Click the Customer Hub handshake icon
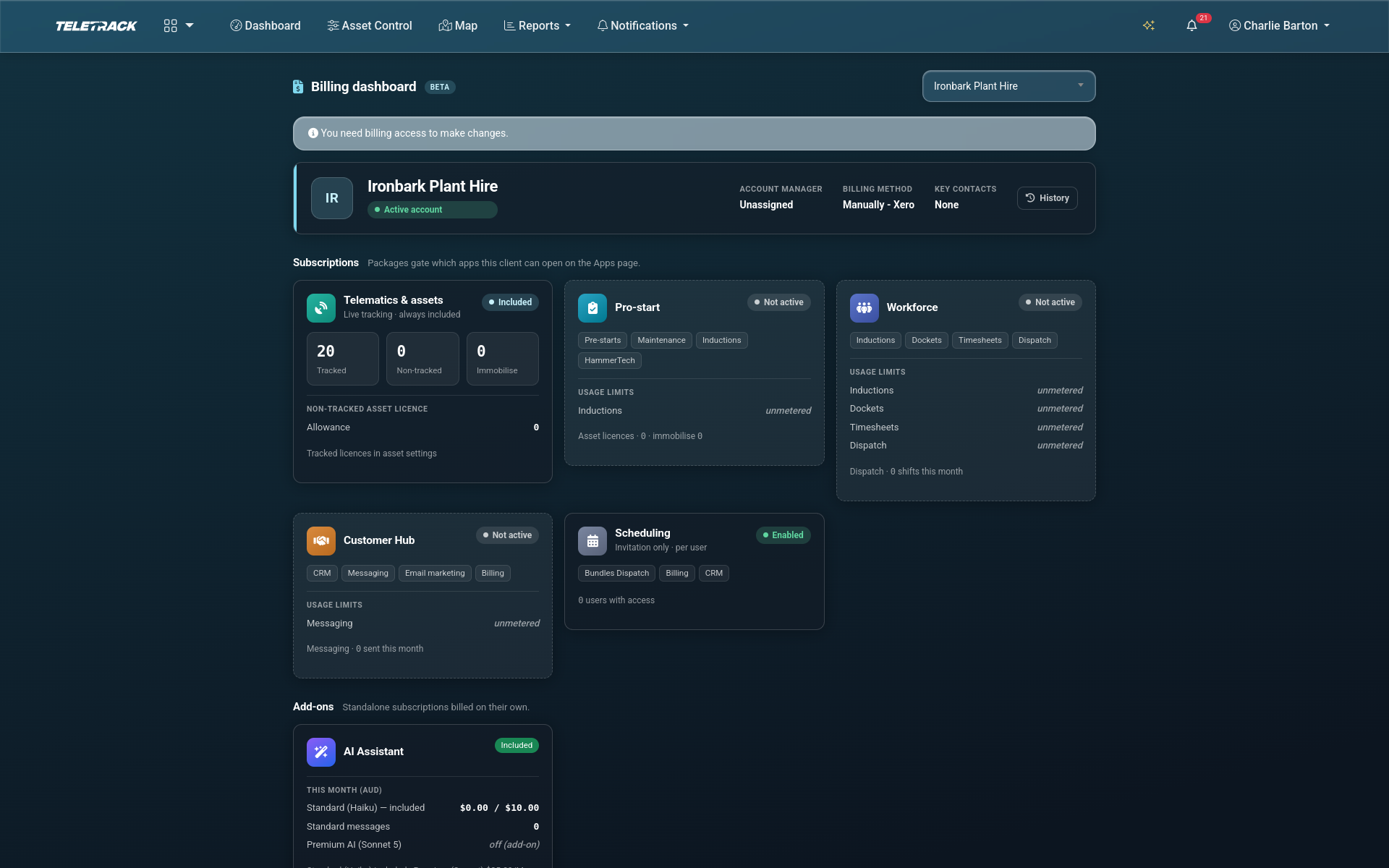 pos(321,540)
